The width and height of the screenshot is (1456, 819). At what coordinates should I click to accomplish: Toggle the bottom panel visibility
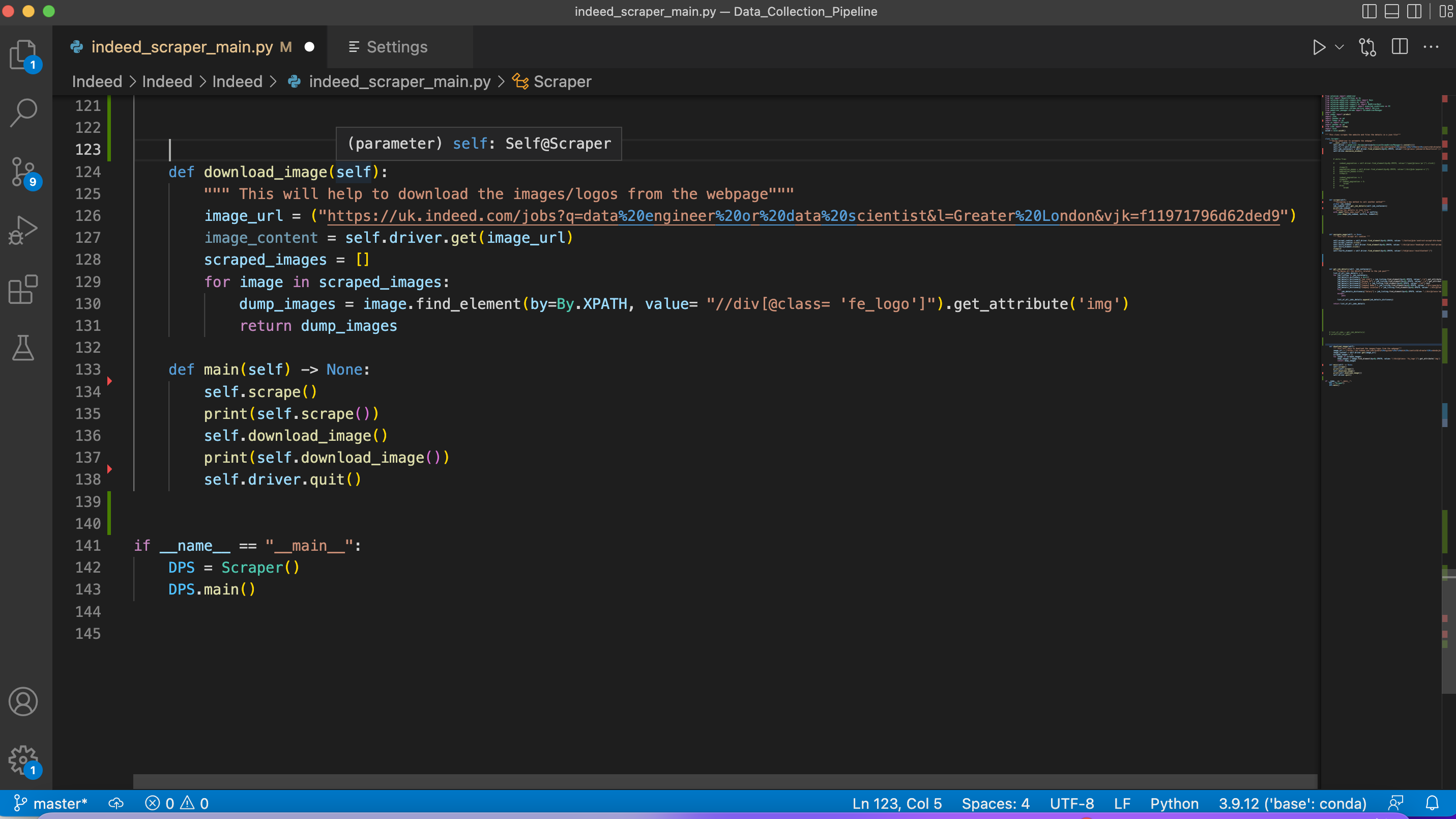pyautogui.click(x=1391, y=11)
